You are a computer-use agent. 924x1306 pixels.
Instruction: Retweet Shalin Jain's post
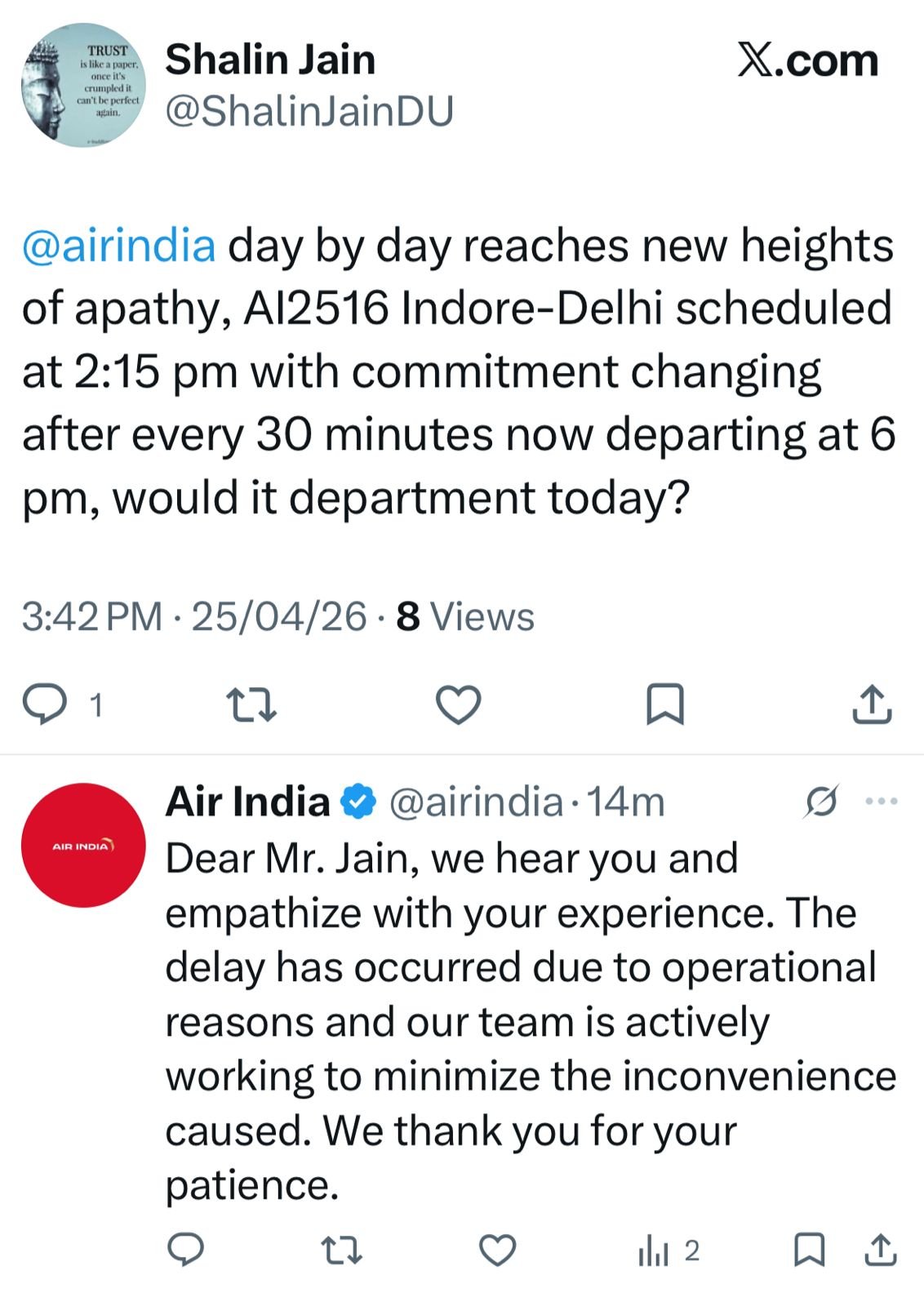251,705
